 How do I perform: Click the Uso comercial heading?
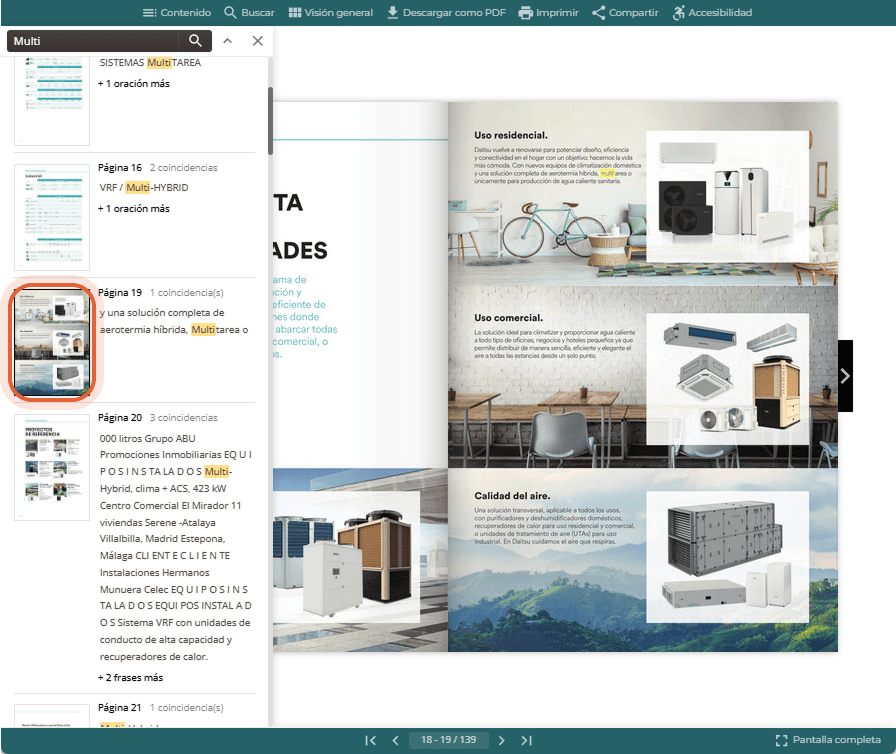509,318
